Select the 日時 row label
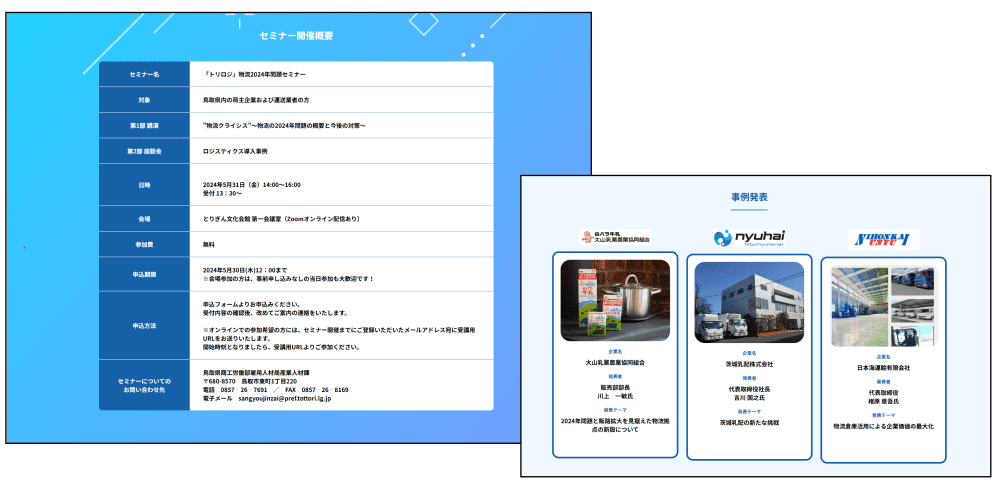Viewport: 1000px width, 484px height. 144,185
